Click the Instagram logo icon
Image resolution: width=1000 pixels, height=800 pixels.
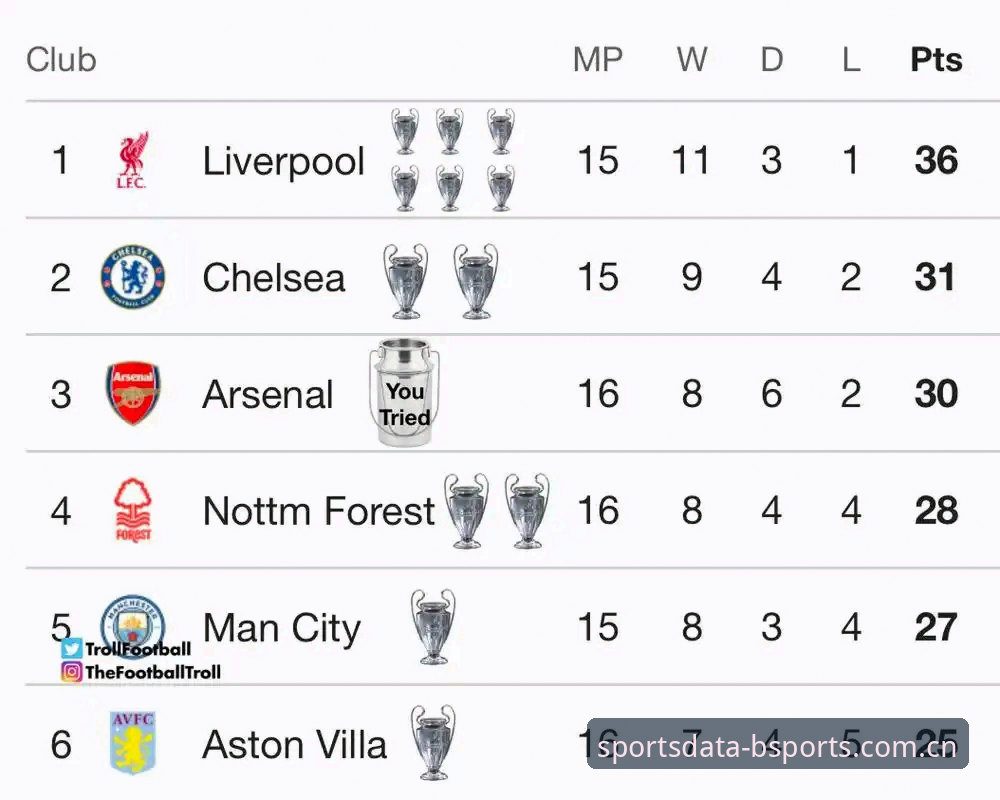[x=71, y=672]
